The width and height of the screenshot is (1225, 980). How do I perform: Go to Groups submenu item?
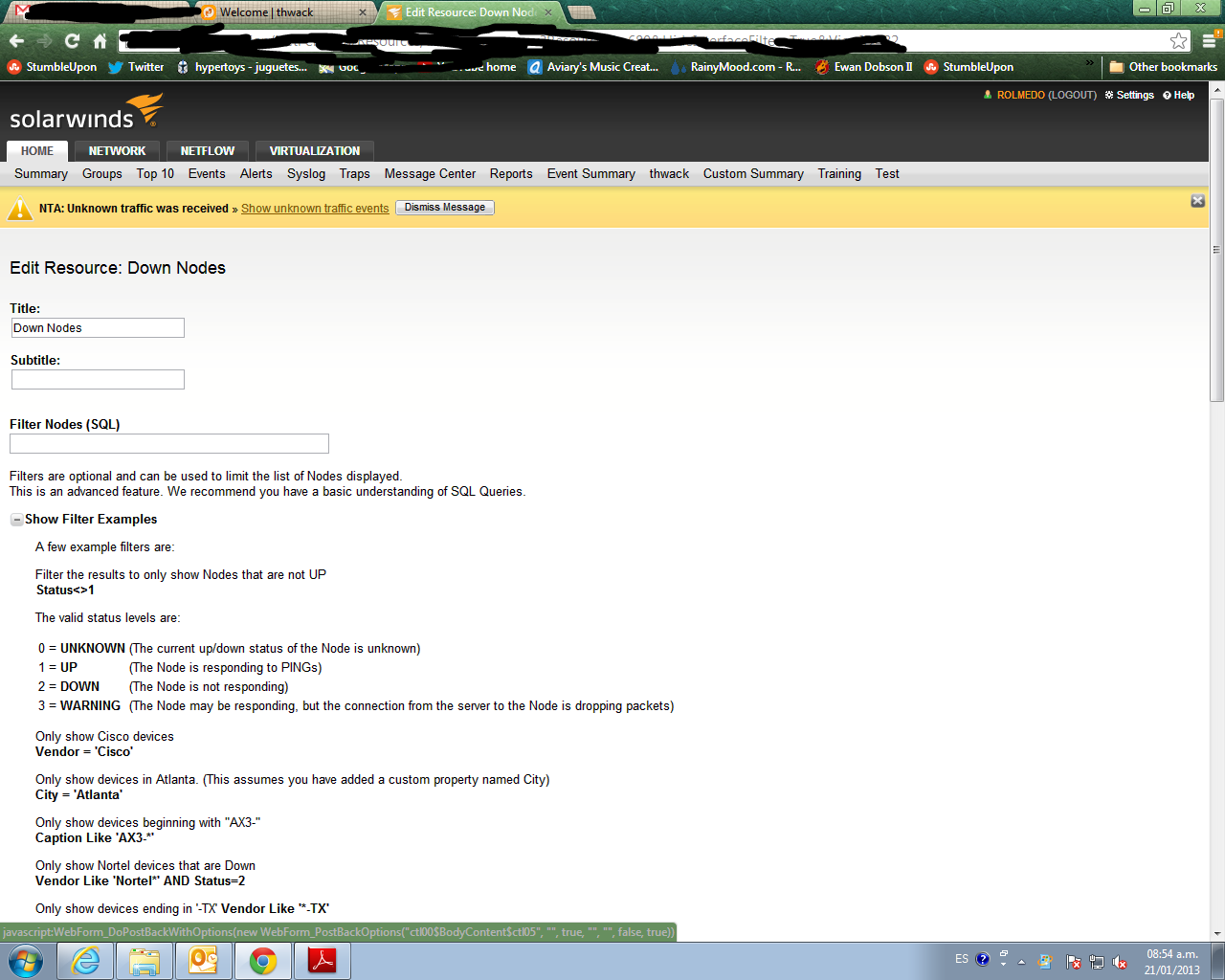point(102,174)
